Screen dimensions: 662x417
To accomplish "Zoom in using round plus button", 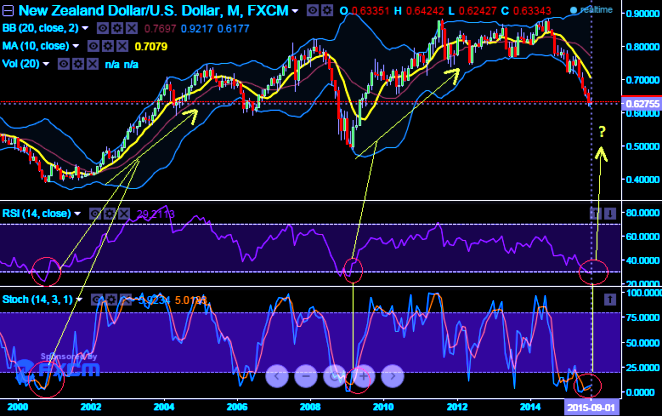I will coord(363,376).
